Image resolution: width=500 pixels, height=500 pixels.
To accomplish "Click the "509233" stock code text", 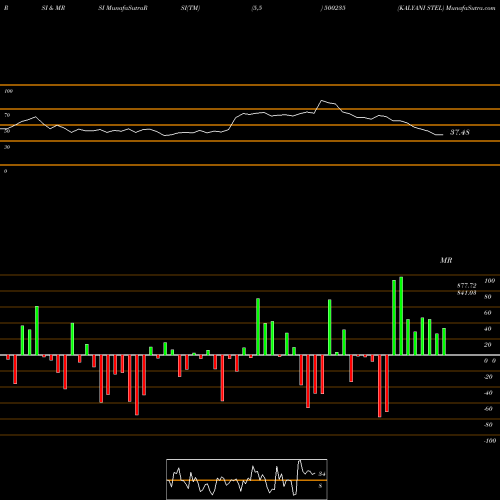I will [x=334, y=8].
